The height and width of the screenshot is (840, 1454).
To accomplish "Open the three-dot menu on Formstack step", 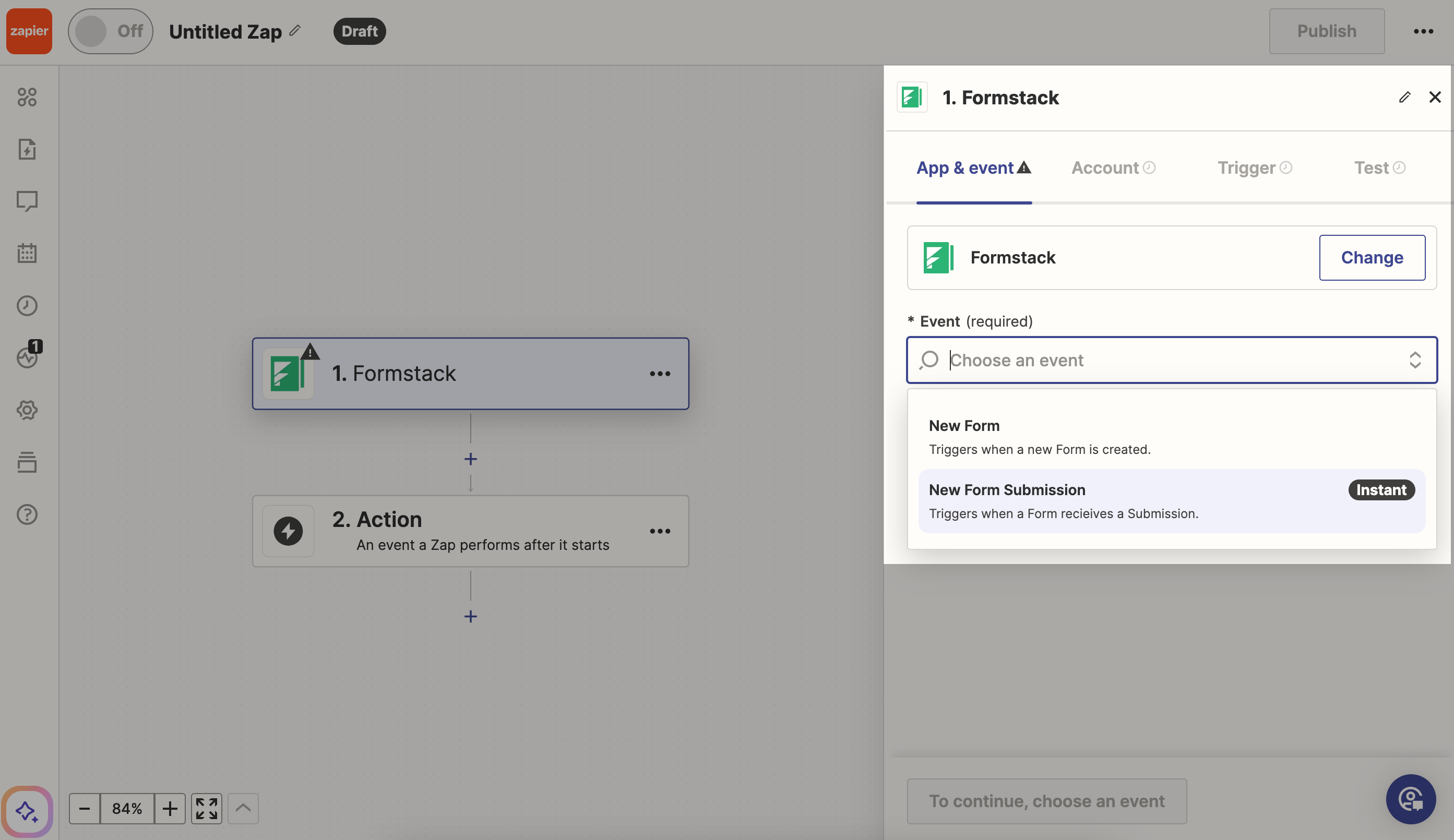I will (x=660, y=373).
